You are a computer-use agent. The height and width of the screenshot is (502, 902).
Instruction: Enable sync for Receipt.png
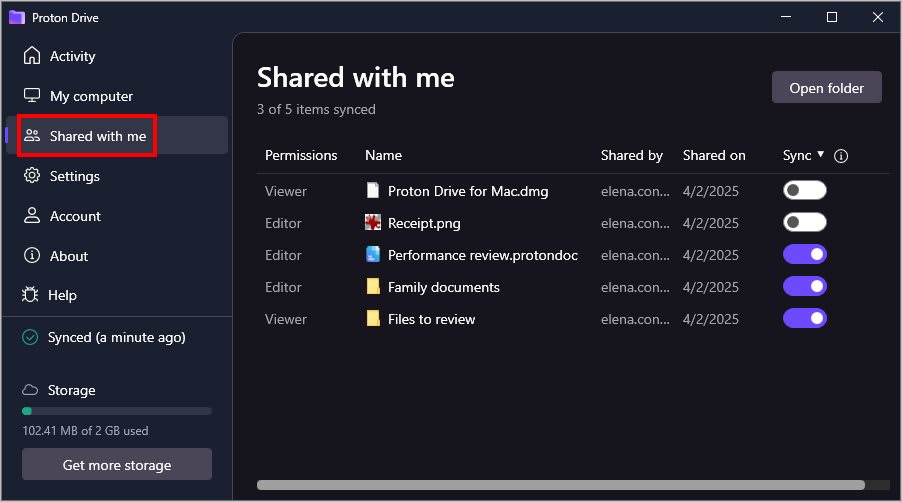tap(804, 222)
